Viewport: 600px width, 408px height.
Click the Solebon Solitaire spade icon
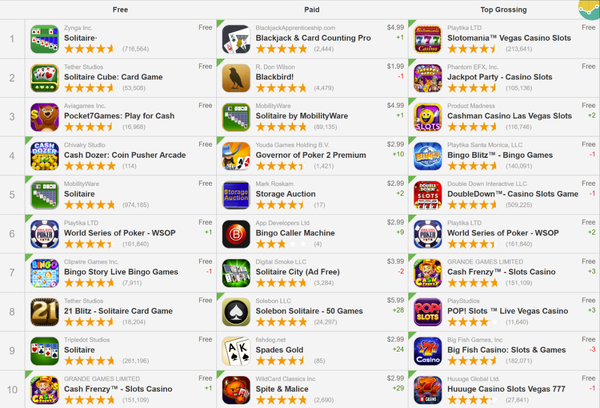[x=236, y=312]
